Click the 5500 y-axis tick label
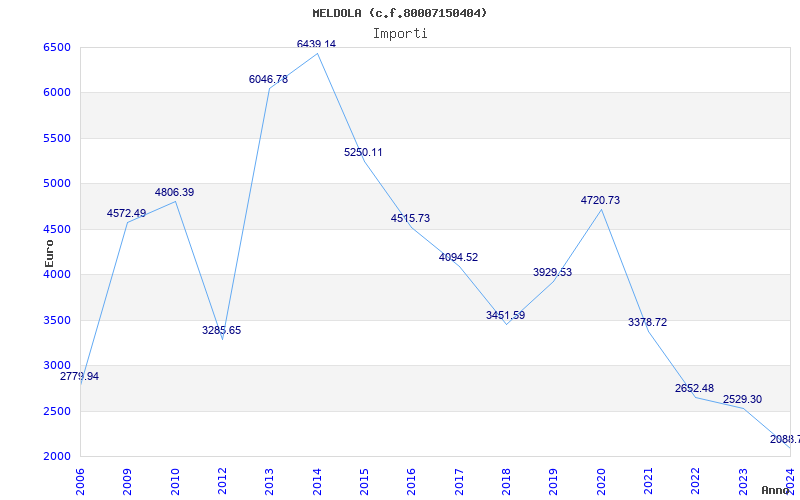This screenshot has height=500, width=800. (x=56, y=138)
